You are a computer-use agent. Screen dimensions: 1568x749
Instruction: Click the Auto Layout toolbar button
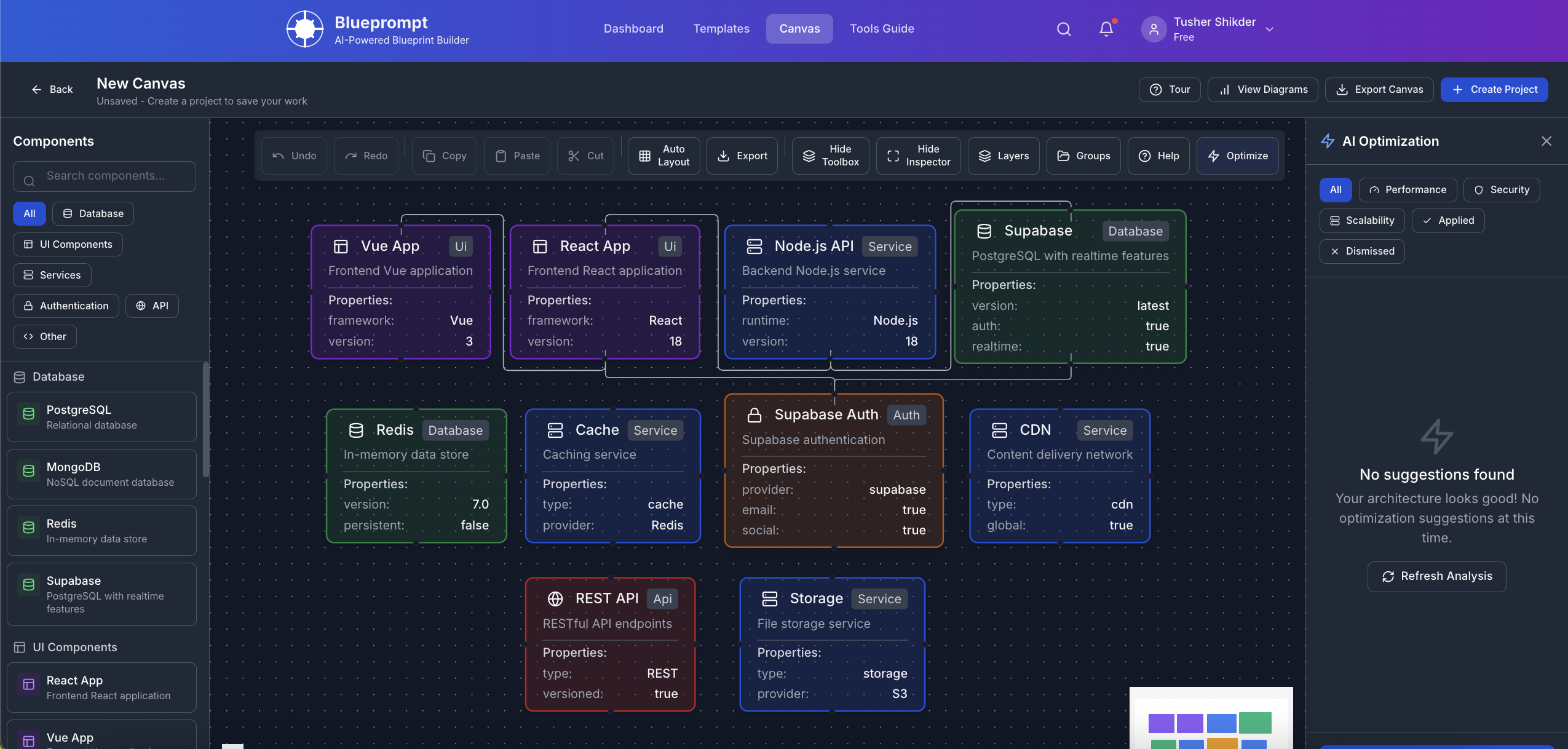click(663, 156)
